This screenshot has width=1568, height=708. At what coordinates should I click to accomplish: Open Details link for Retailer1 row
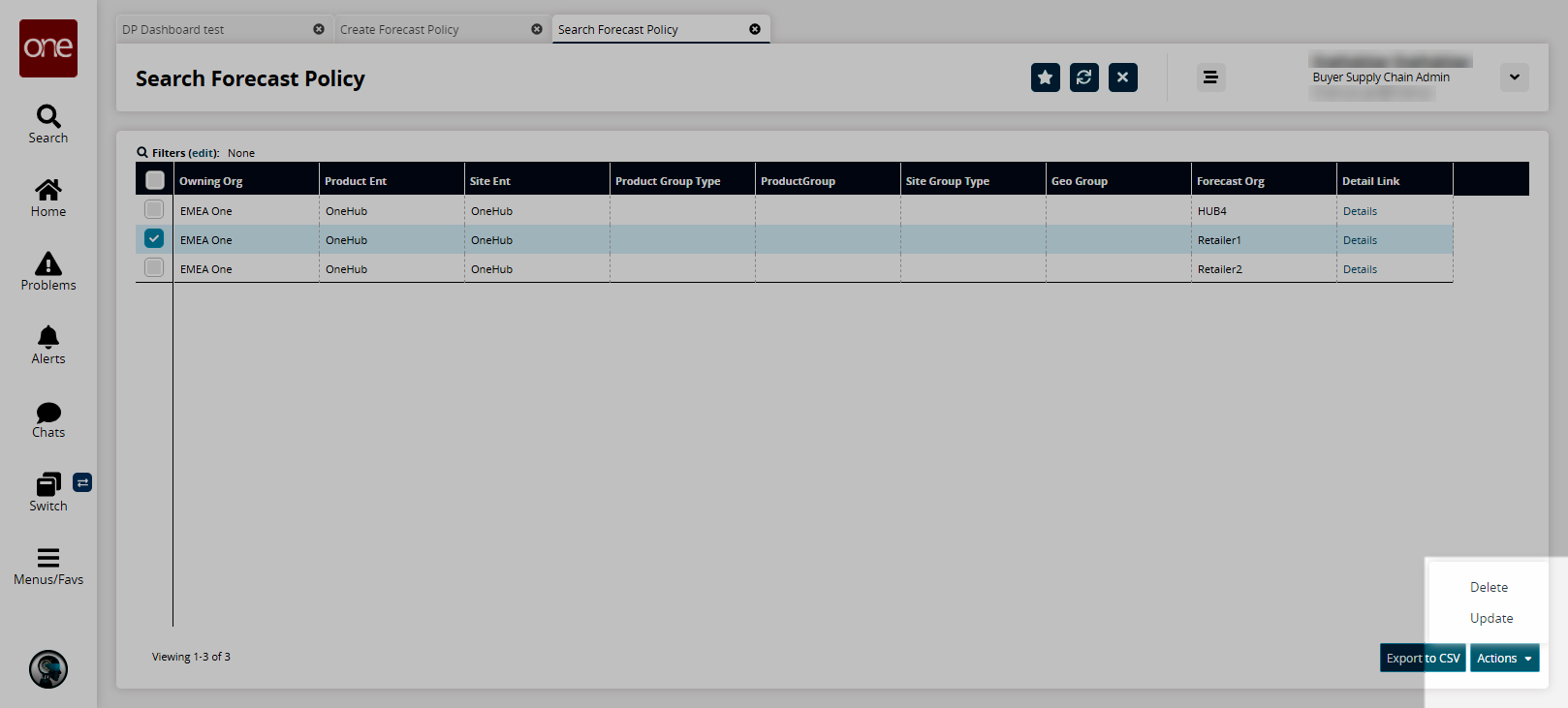click(x=1360, y=240)
